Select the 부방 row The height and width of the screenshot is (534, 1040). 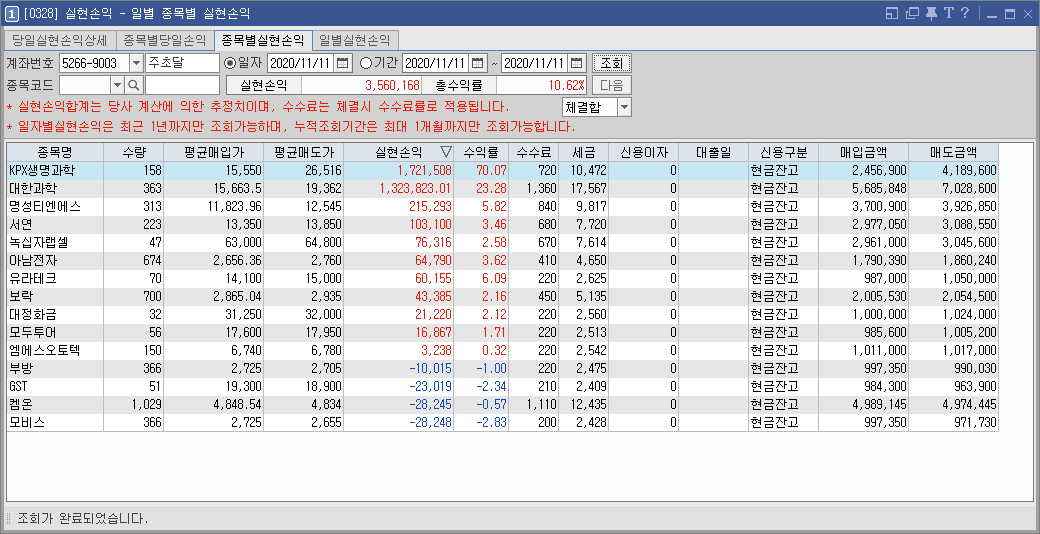pos(502,368)
